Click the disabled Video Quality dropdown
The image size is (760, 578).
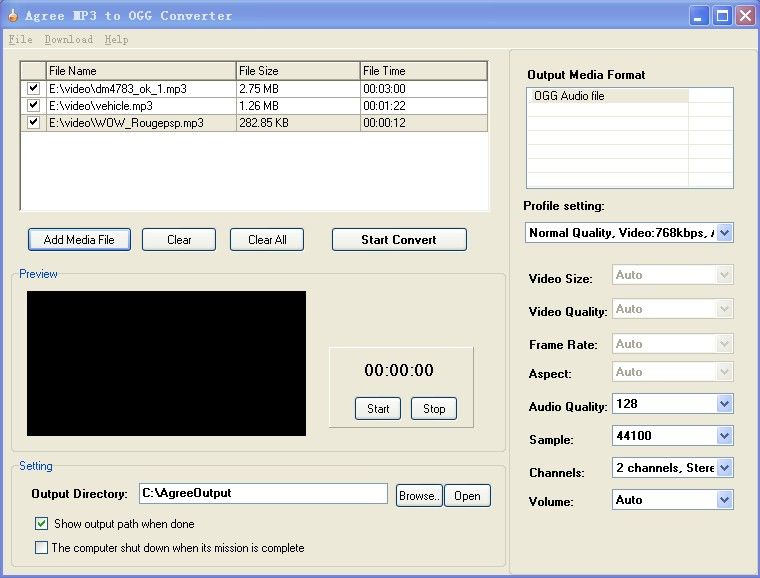tap(673, 309)
